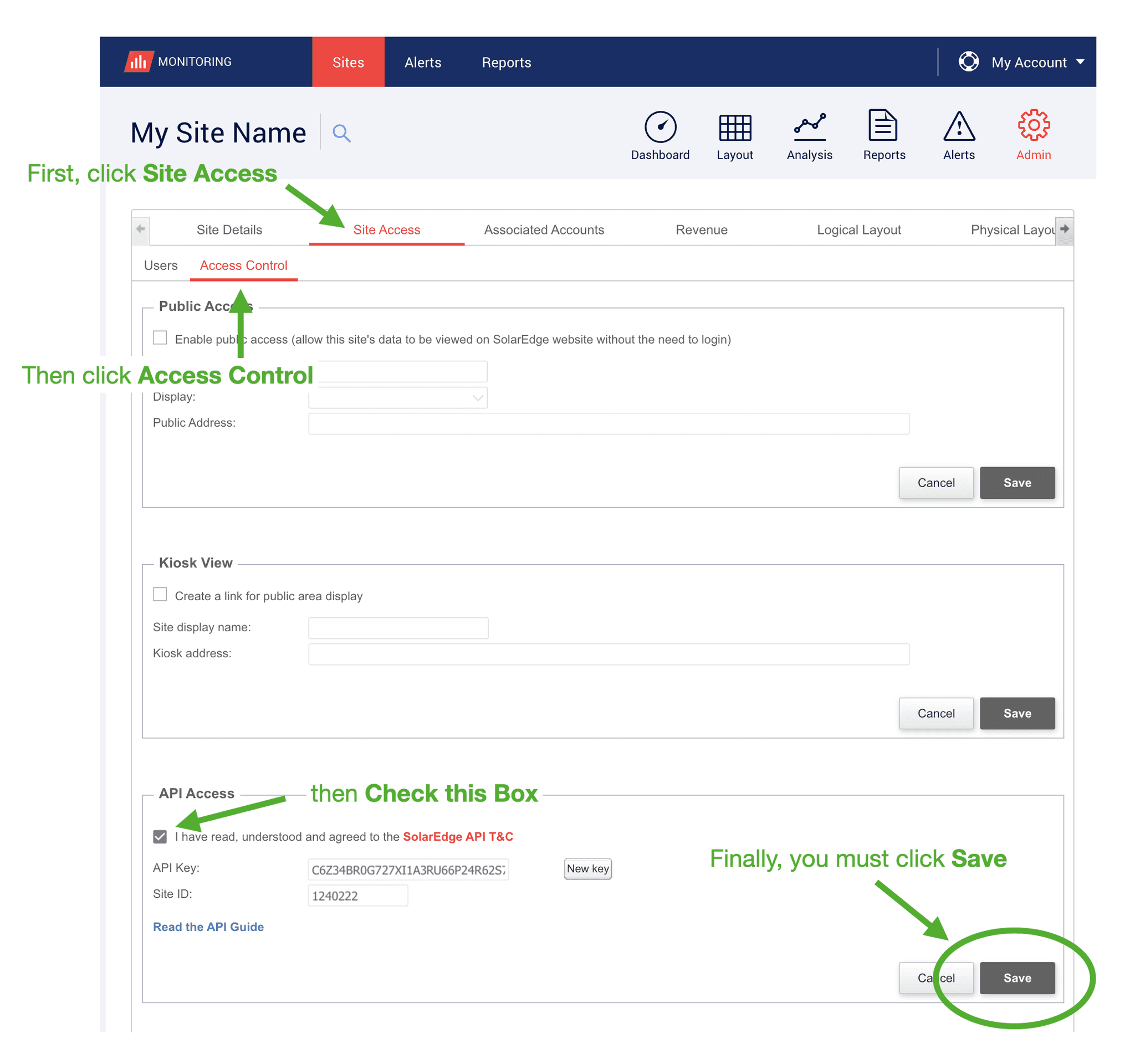Open the globe language icon
The image size is (1135, 1064).
coord(969,62)
